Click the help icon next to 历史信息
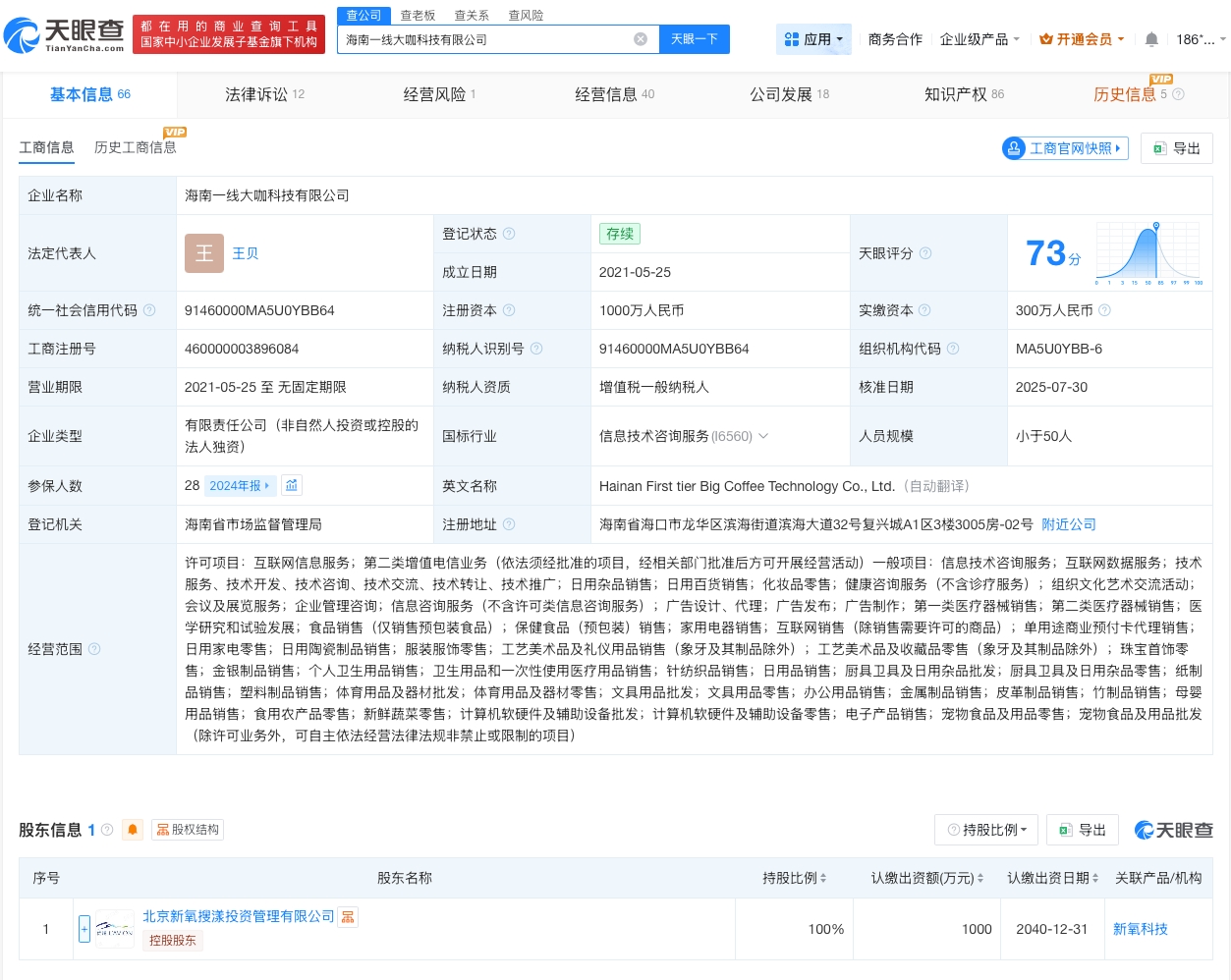This screenshot has width=1231, height=980. 1179,94
